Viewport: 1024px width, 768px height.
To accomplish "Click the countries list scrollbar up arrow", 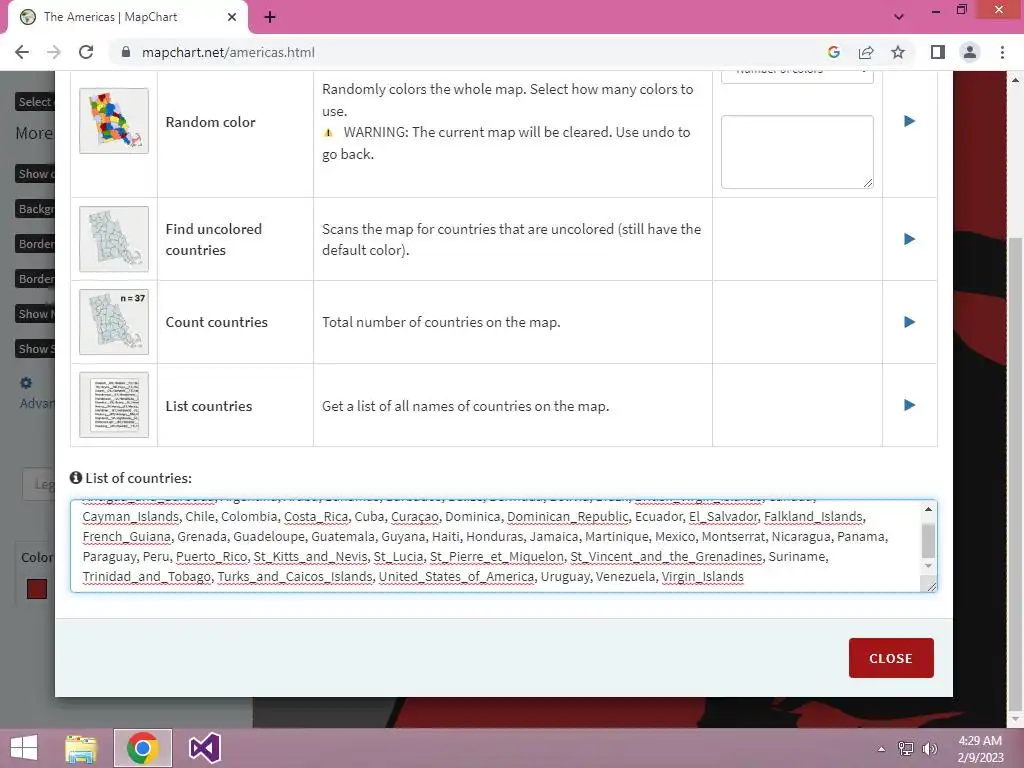I will [928, 509].
